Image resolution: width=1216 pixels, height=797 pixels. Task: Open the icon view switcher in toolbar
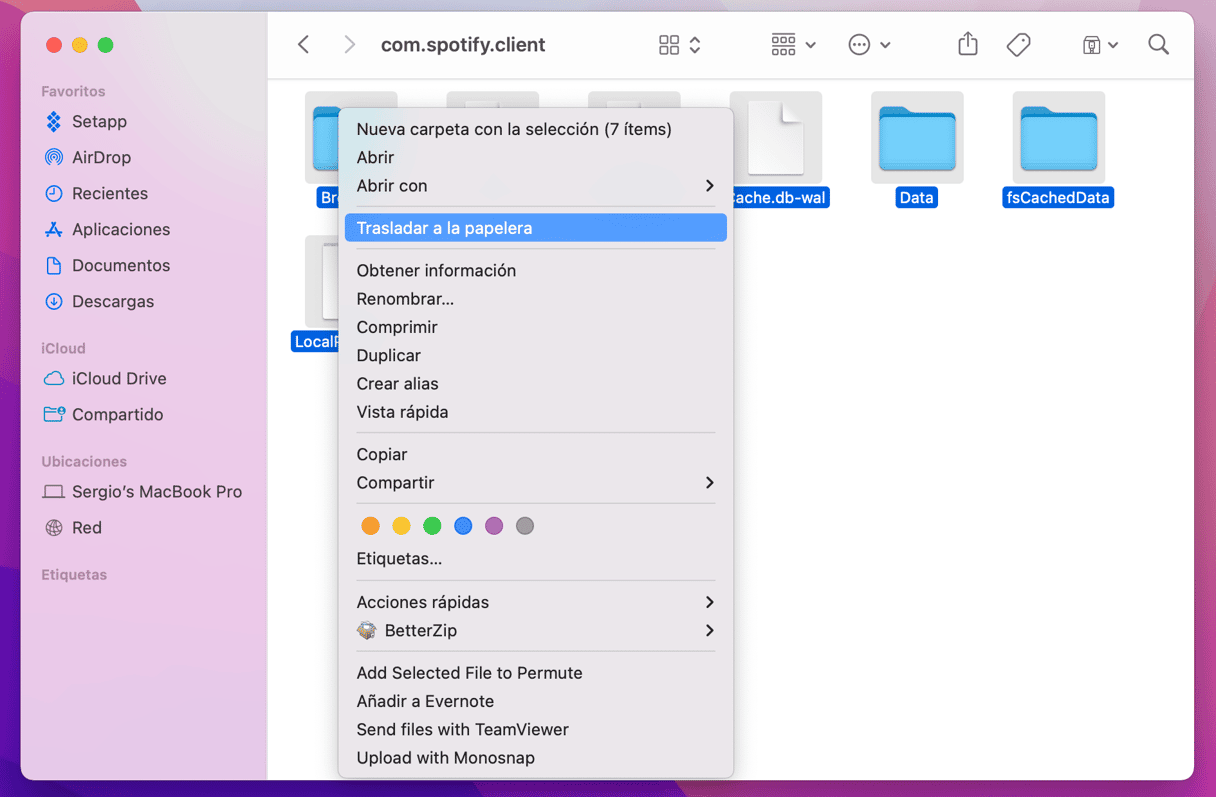[679, 45]
